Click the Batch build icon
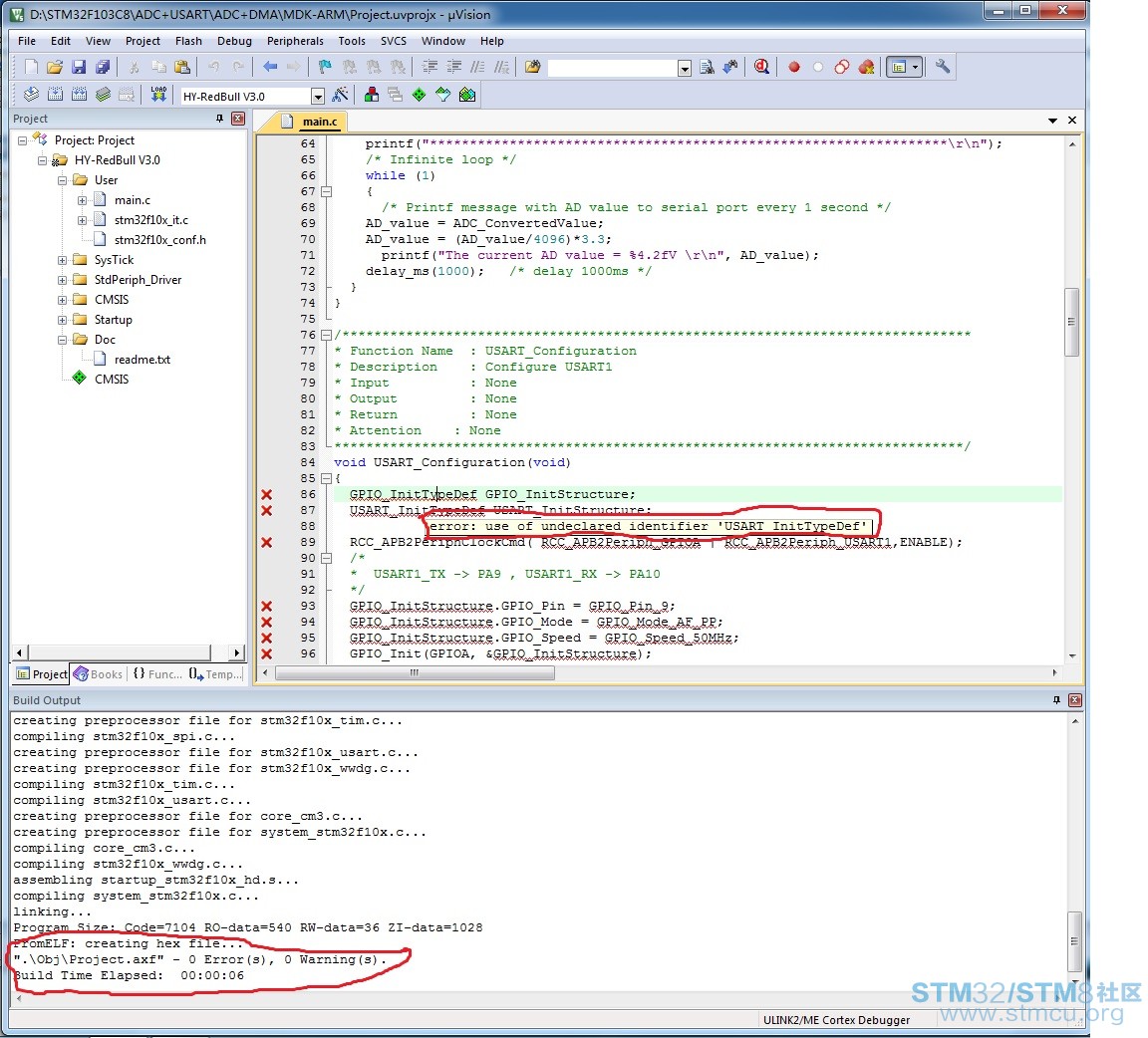1148x1038 pixels. (x=104, y=95)
